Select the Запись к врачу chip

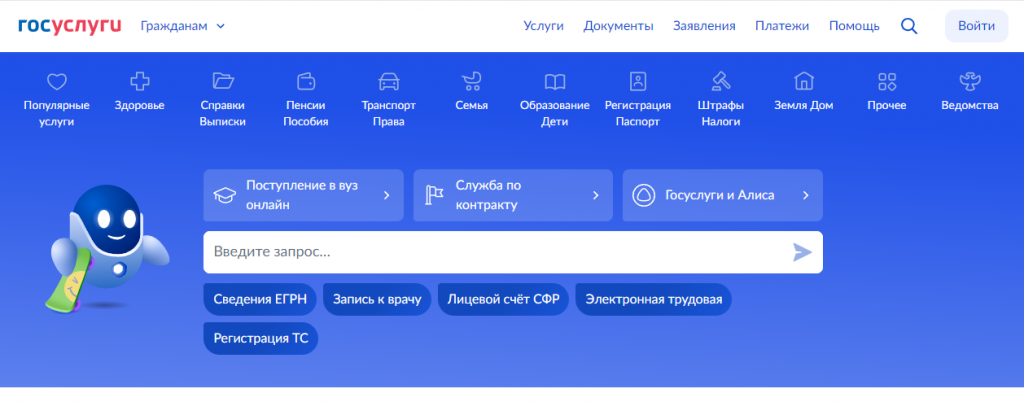tap(377, 300)
